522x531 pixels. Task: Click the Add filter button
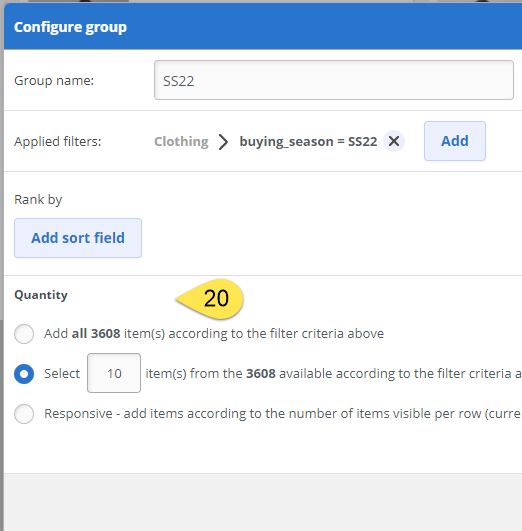(x=455, y=141)
